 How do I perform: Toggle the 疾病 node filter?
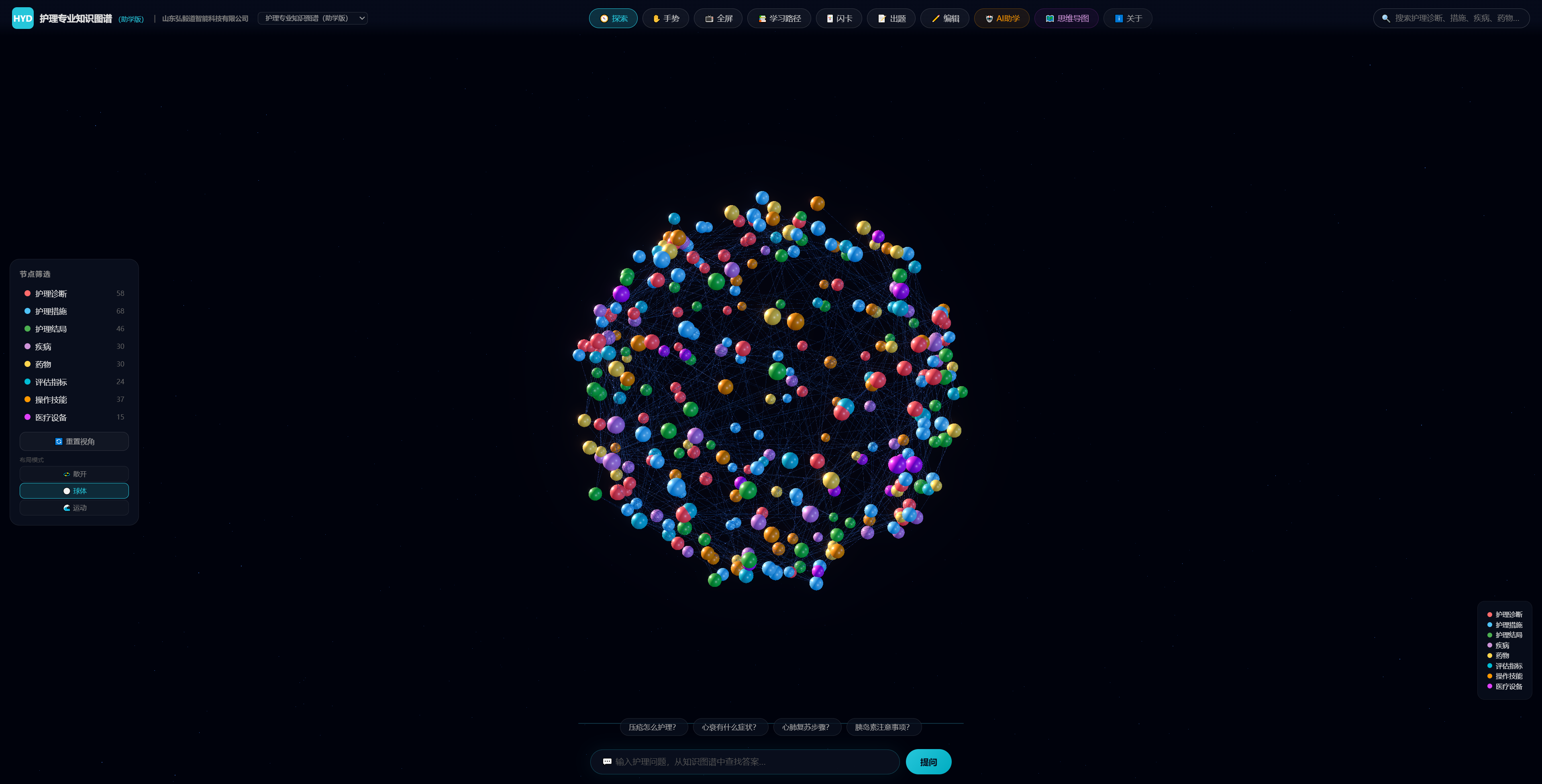pos(73,346)
